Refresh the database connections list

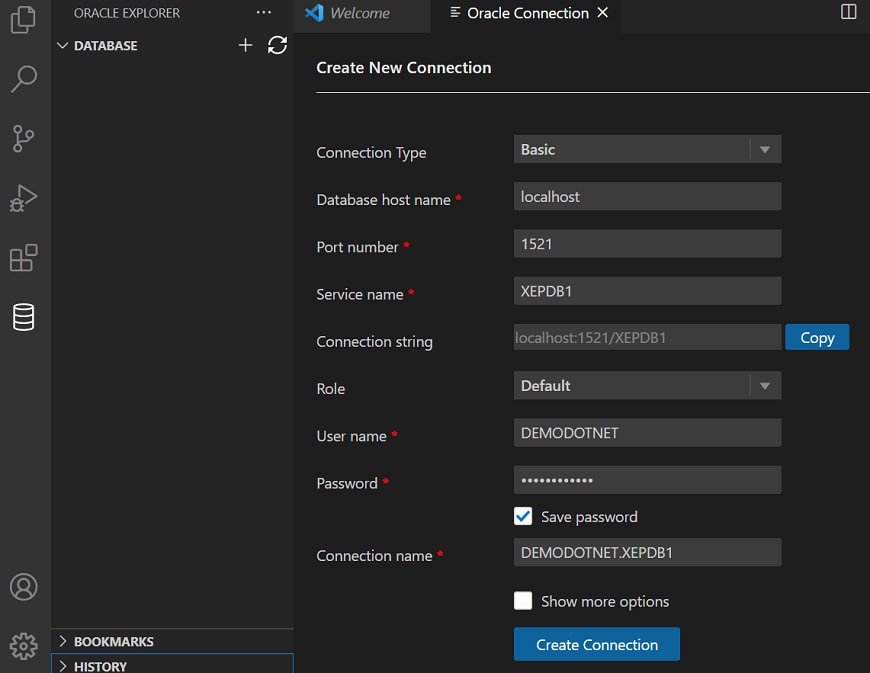click(278, 45)
